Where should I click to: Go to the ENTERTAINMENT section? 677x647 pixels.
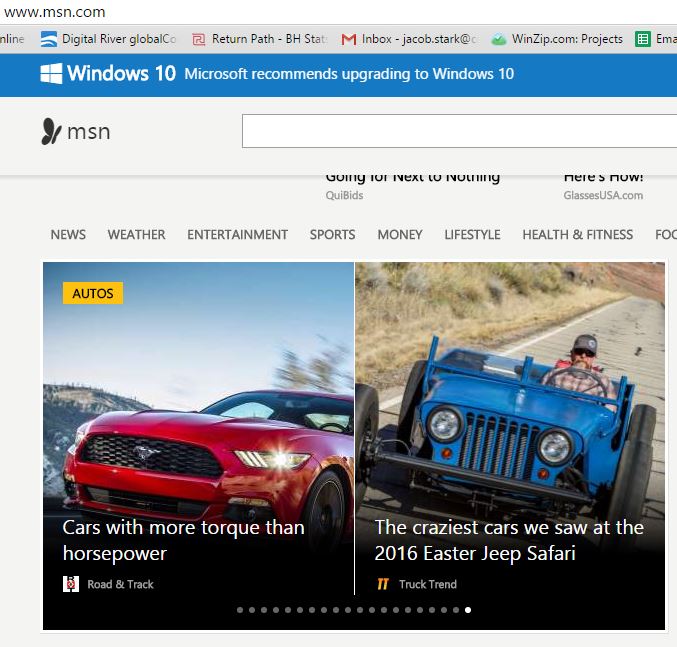237,234
